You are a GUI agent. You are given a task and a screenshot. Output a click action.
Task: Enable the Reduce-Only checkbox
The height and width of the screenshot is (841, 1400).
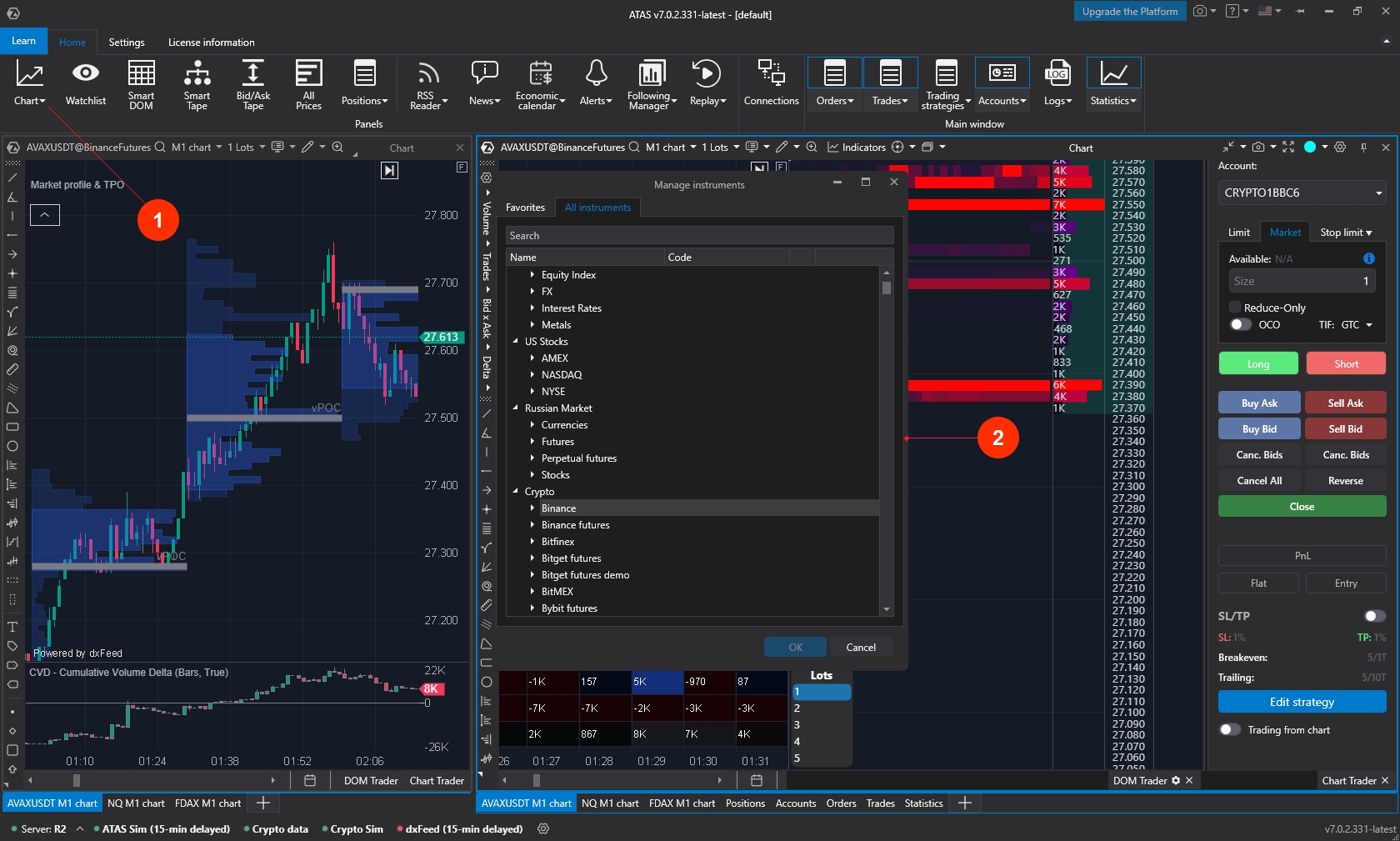(1235, 308)
